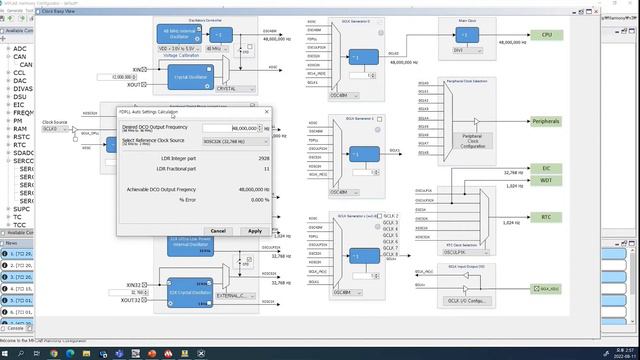640x360 pixels.
Task: Toggle 48 MHz Internal Oscillator enable checkbox
Action: tap(199, 29)
